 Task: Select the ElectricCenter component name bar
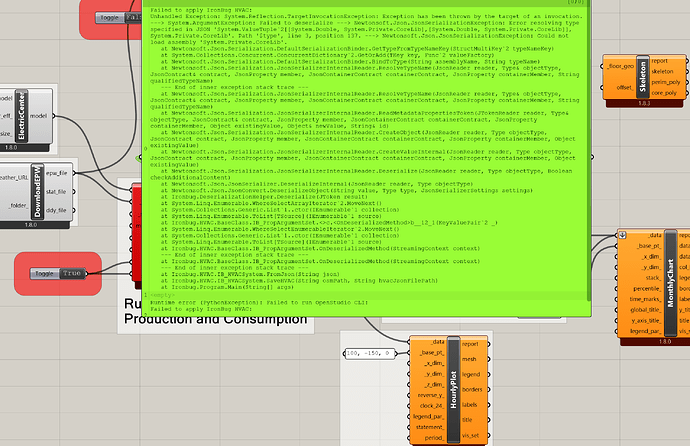pyautogui.click(x=21, y=116)
